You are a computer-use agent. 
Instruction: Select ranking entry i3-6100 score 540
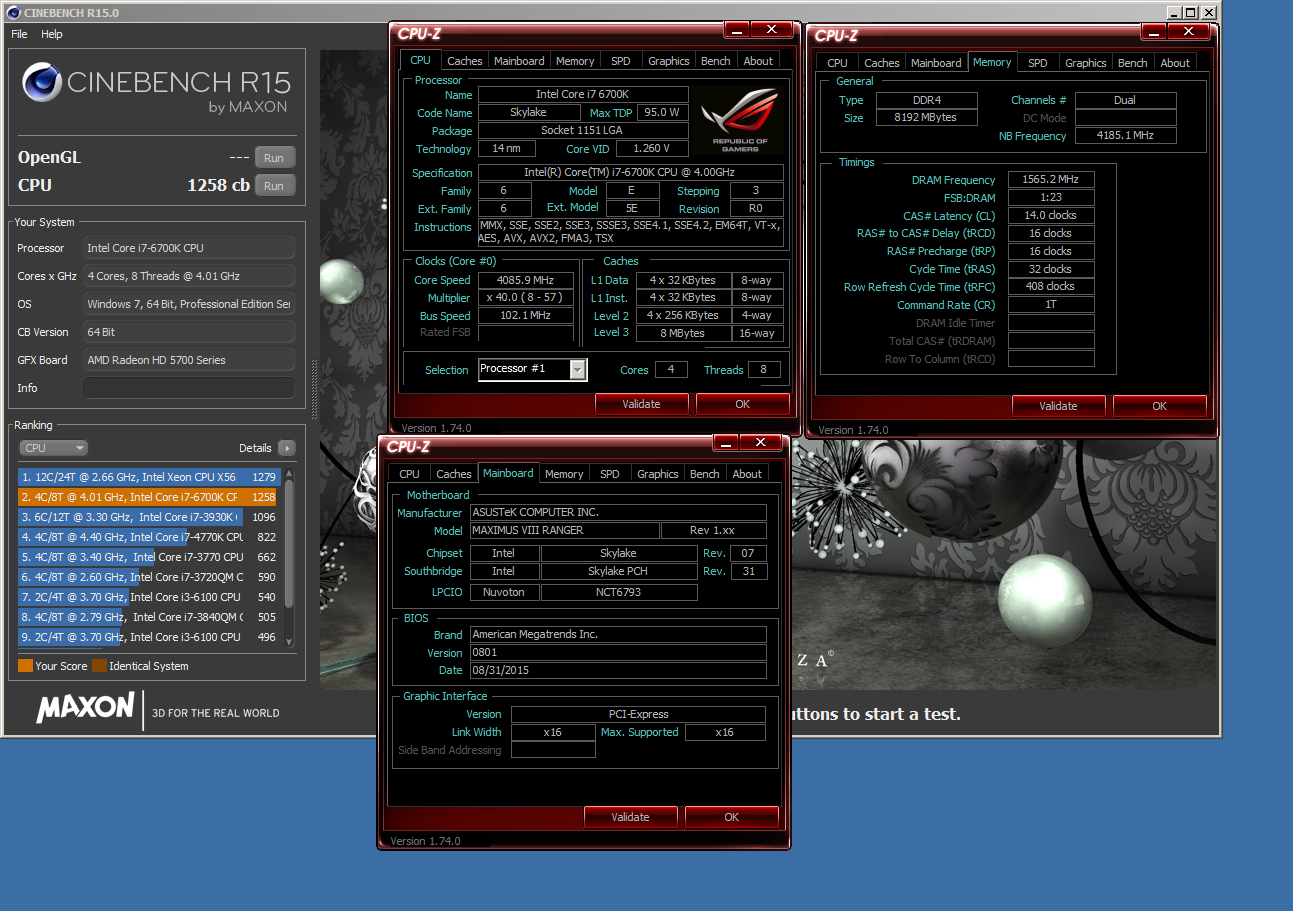pyautogui.click(x=148, y=597)
